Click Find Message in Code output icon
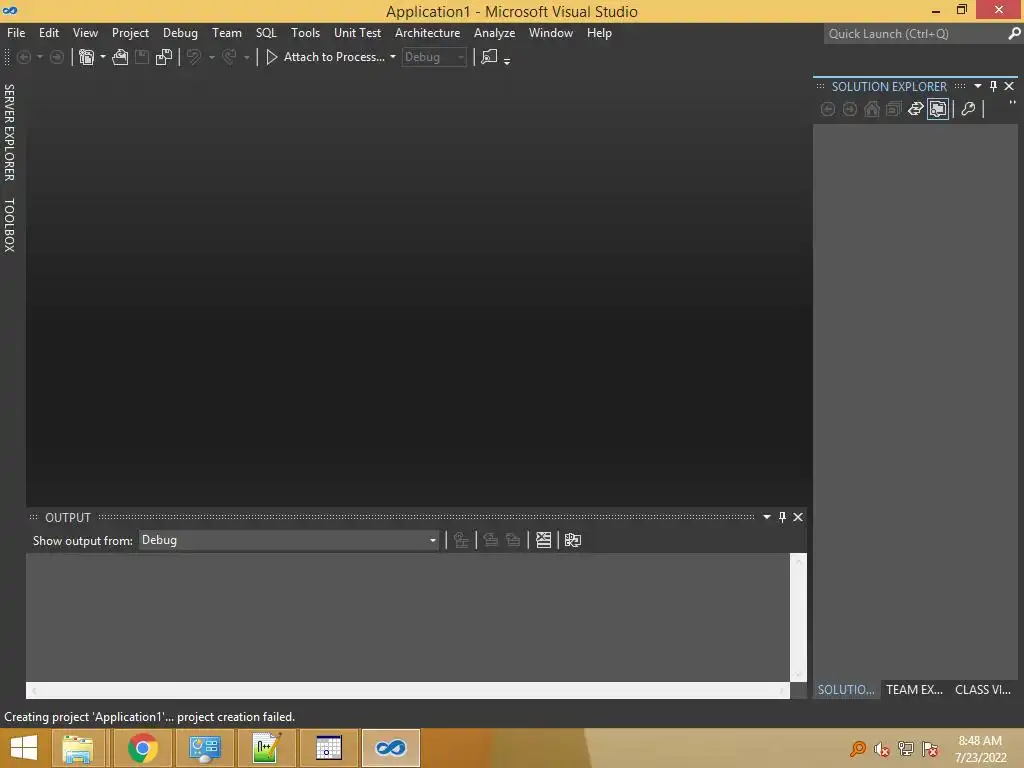 (461, 540)
